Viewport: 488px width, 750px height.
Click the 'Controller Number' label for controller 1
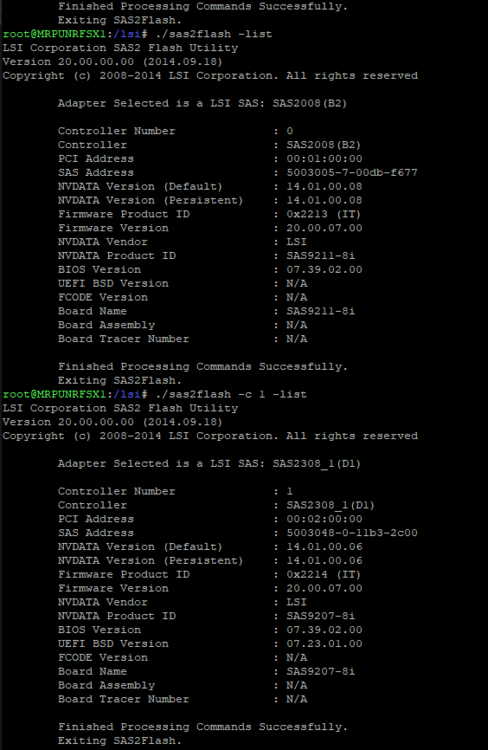coord(116,491)
